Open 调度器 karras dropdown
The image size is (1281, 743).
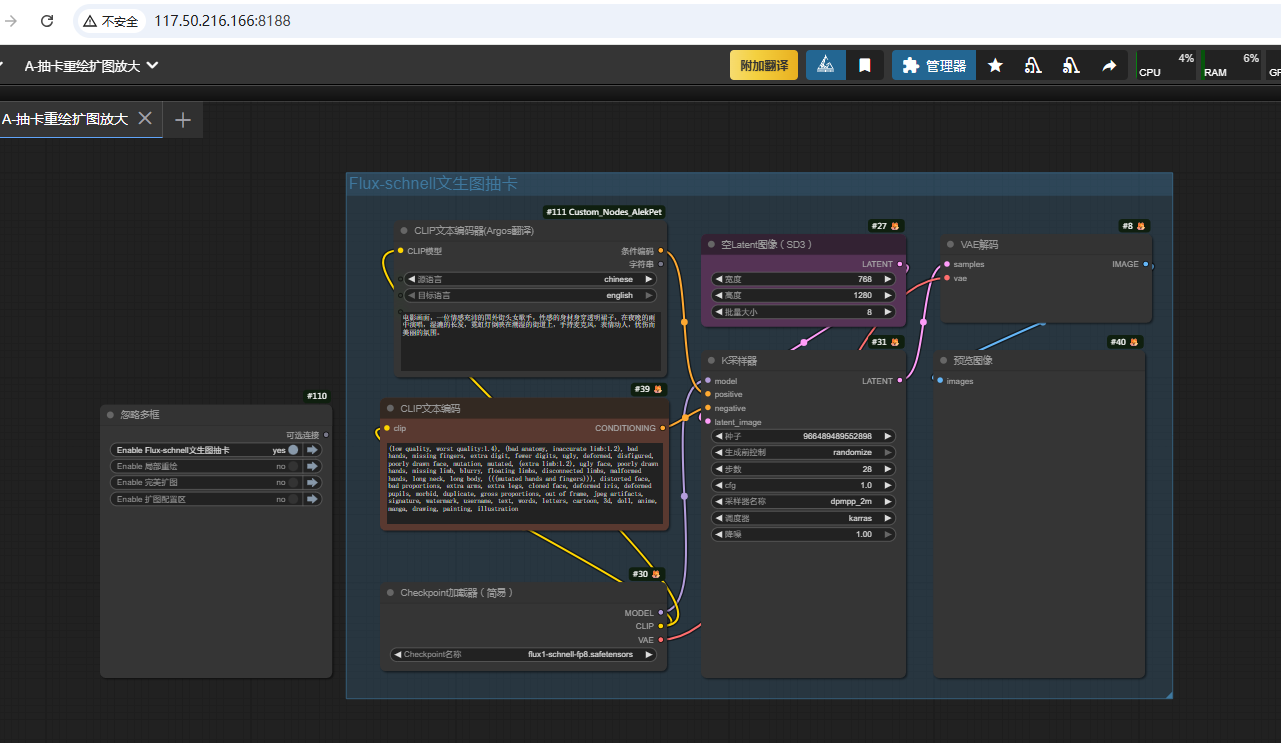804,518
